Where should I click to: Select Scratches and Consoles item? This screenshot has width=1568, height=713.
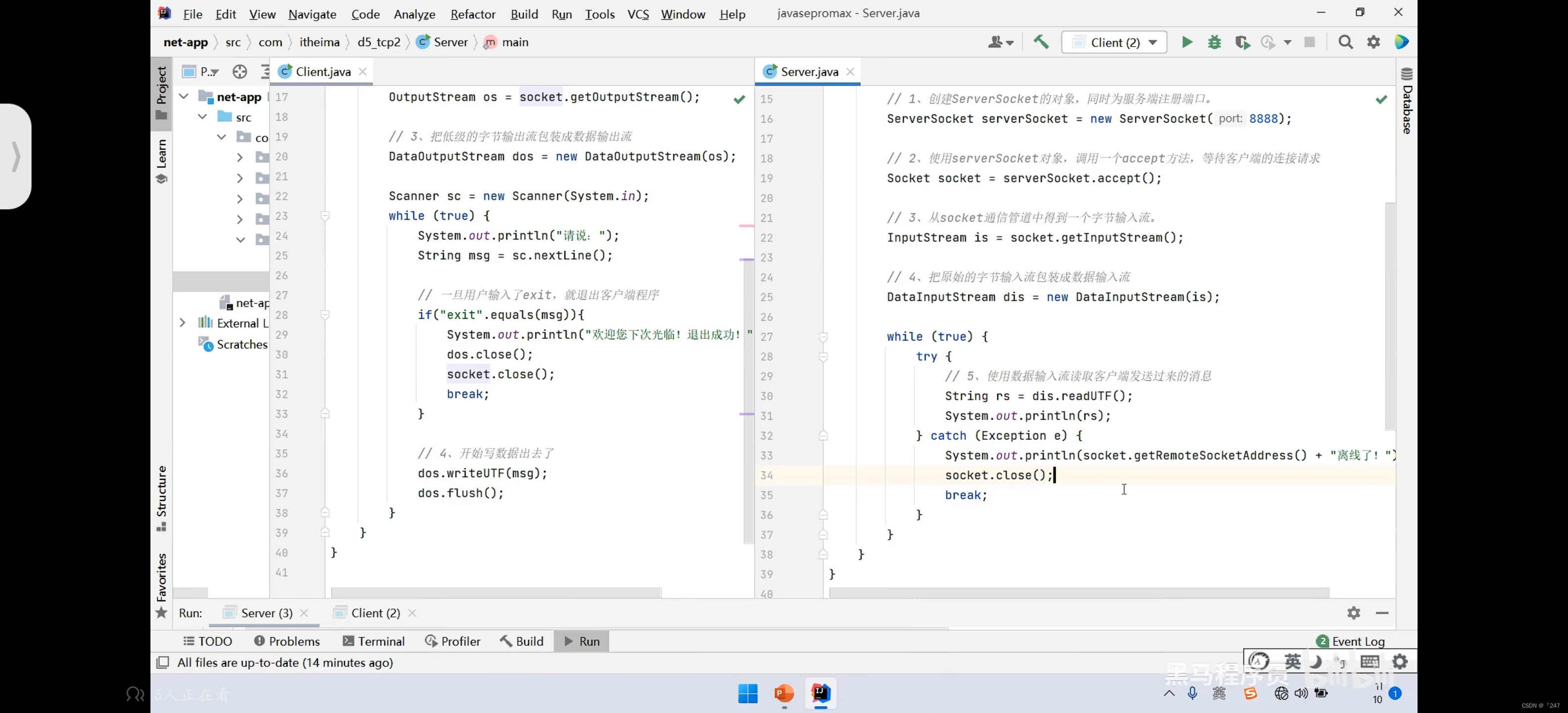(233, 345)
